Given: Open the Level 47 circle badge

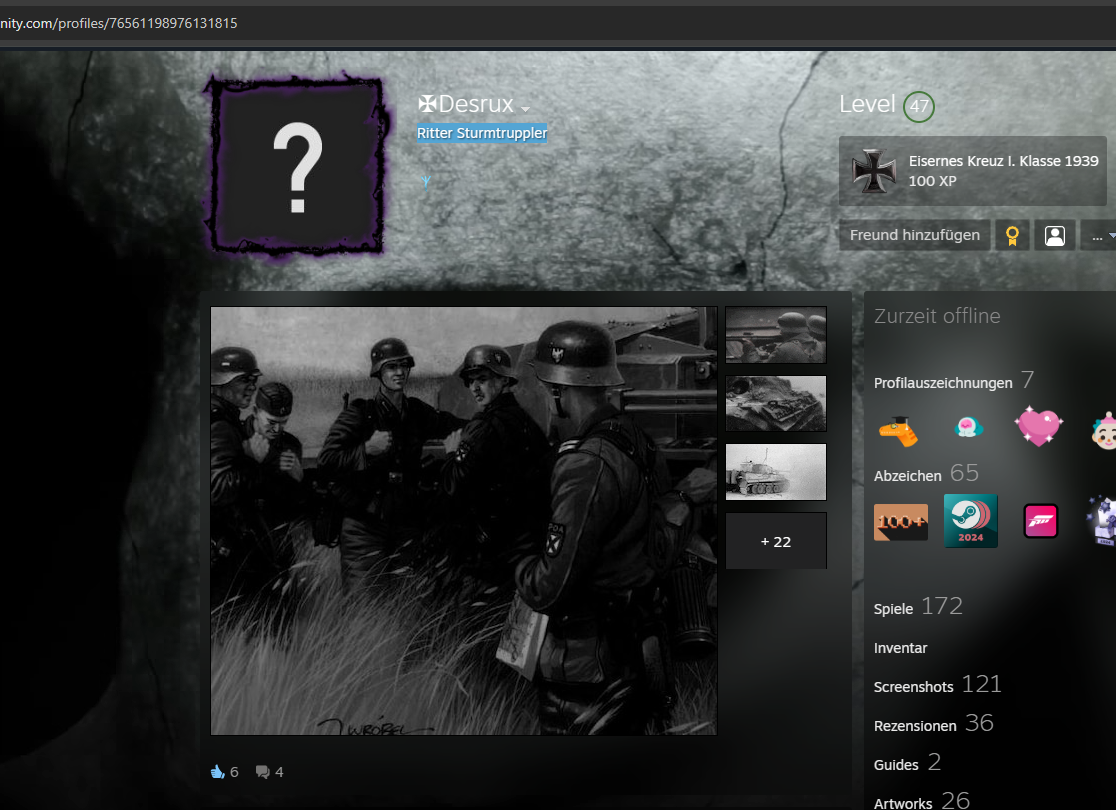Looking at the screenshot, I should [918, 107].
